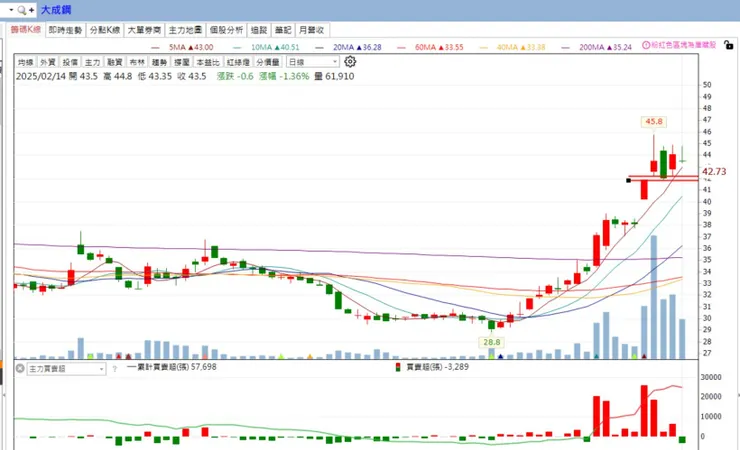Viewport: 740px width, 450px height.
Task: Click the 大成鋼 stock name title
Action: [56, 10]
